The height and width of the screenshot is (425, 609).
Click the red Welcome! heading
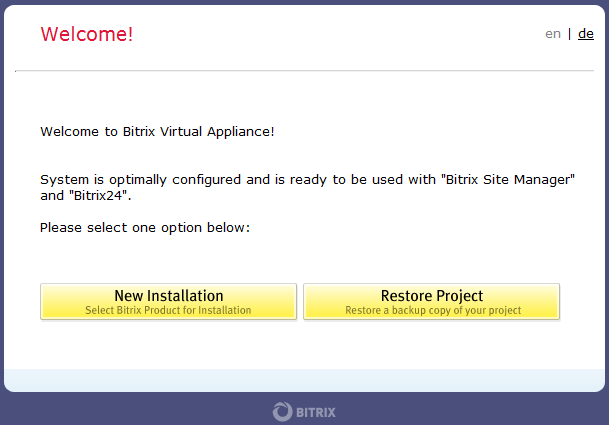[x=87, y=34]
